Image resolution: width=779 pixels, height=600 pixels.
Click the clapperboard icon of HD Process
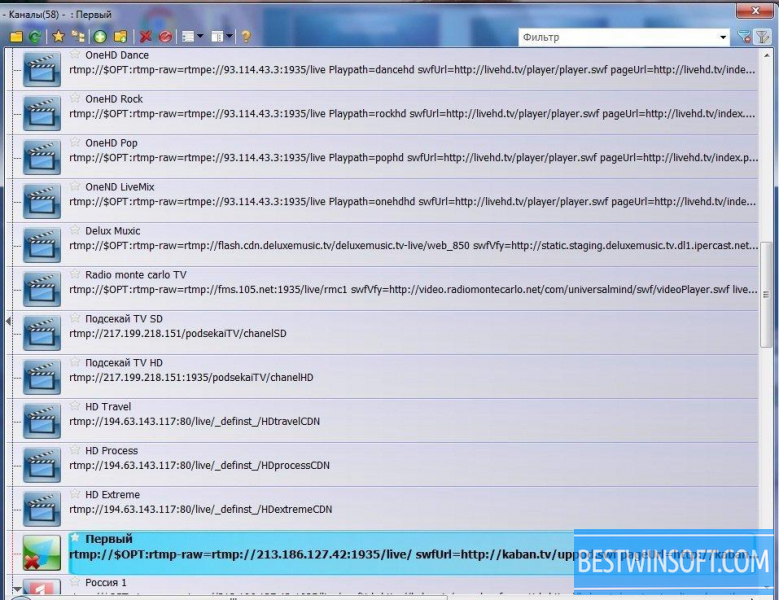[42, 465]
